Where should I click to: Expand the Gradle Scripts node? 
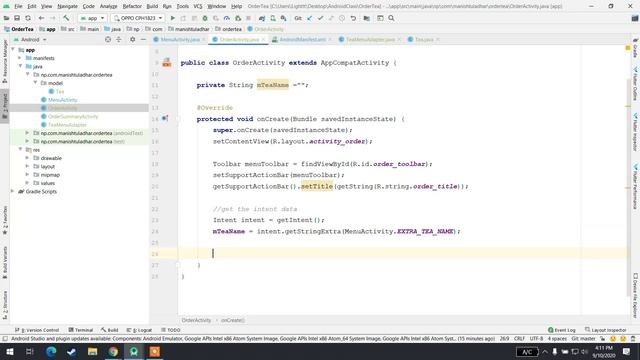(x=13, y=191)
